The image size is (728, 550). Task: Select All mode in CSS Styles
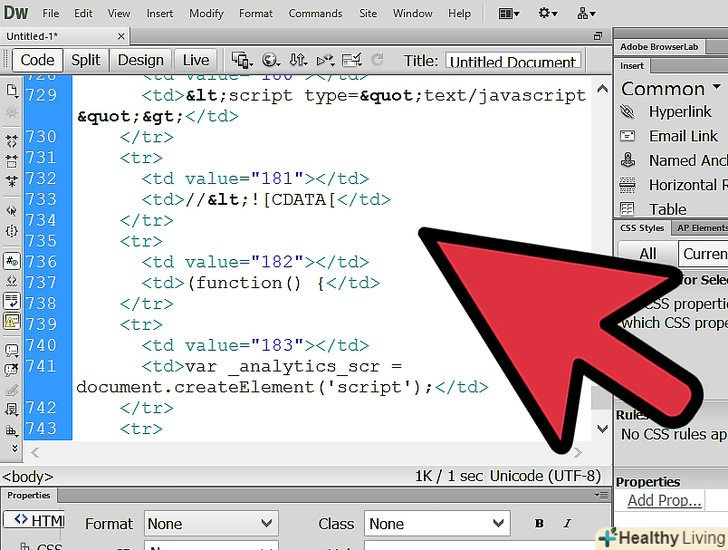[x=647, y=254]
